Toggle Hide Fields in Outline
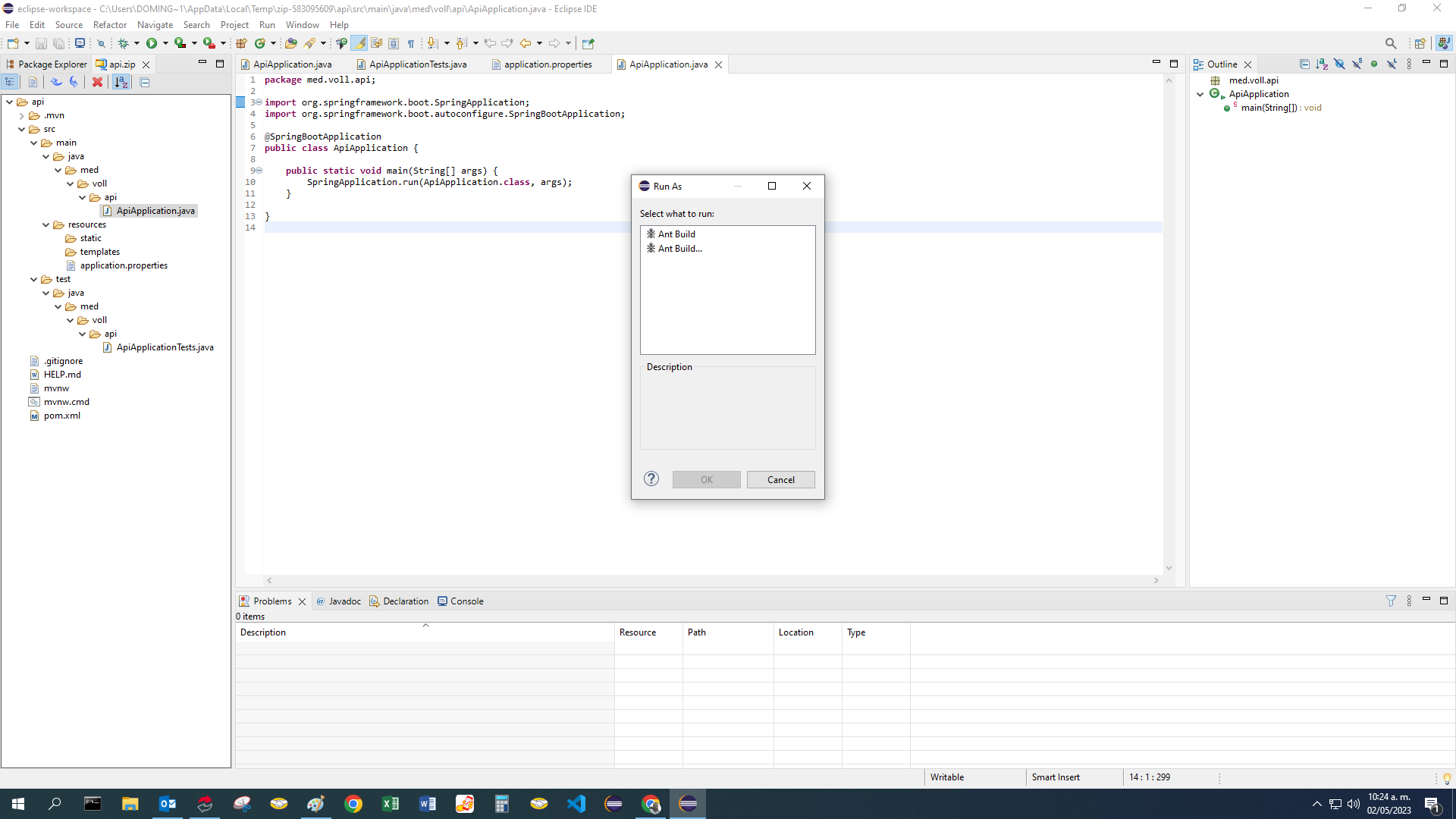 pos(1339,64)
